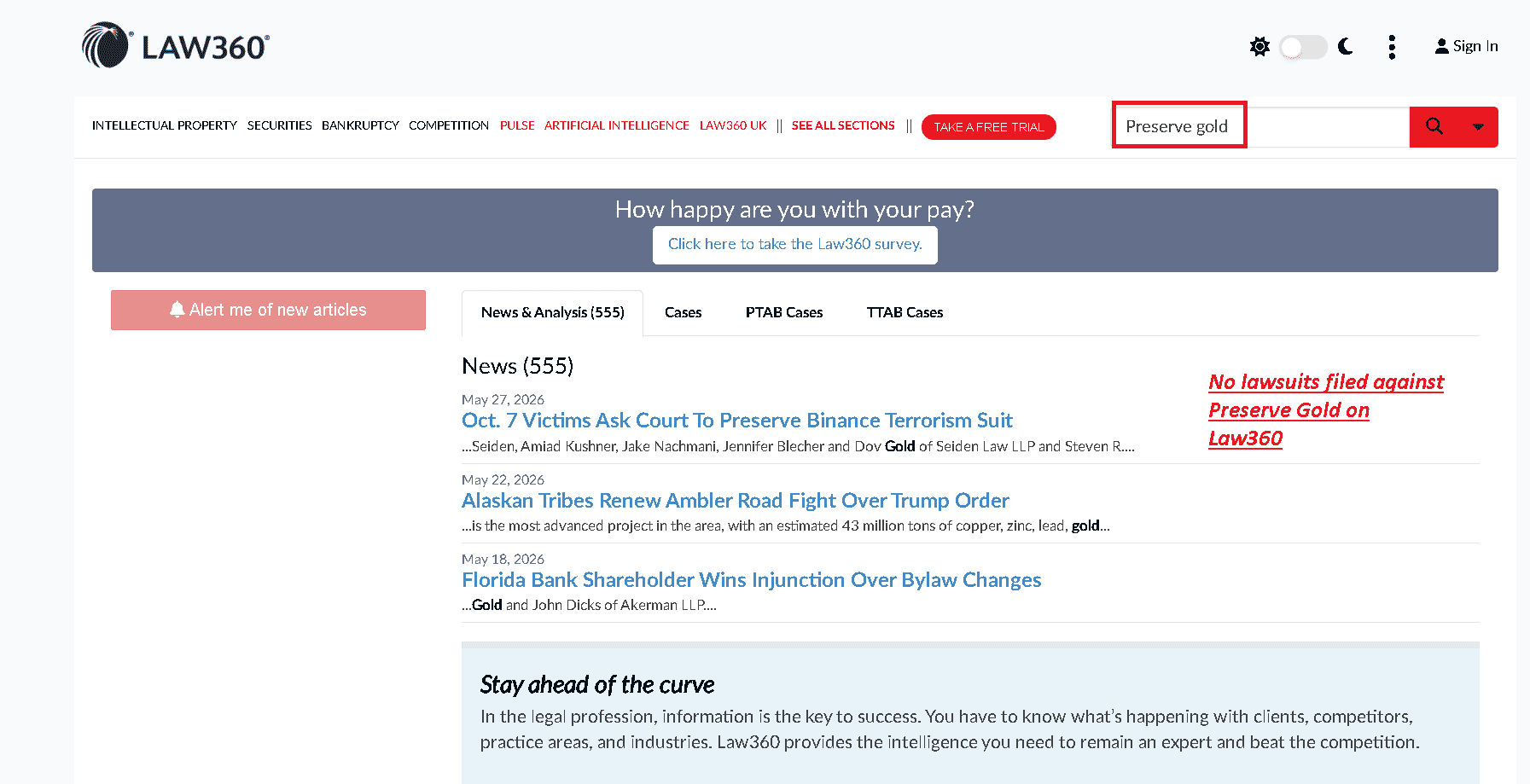Click the sun light-mode icon

point(1259,46)
